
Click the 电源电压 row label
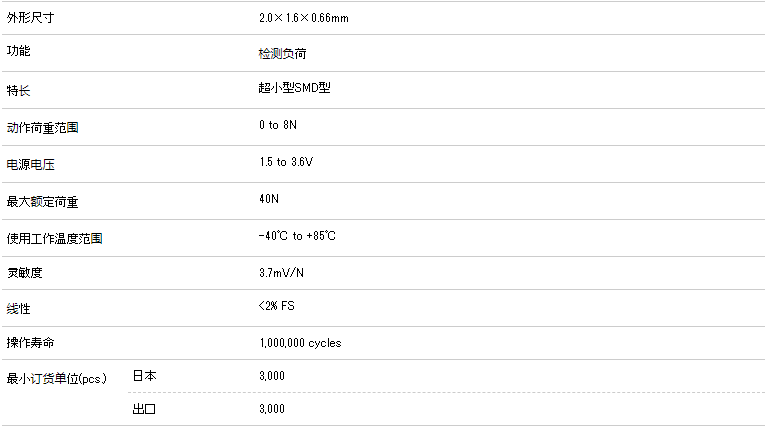click(x=30, y=165)
